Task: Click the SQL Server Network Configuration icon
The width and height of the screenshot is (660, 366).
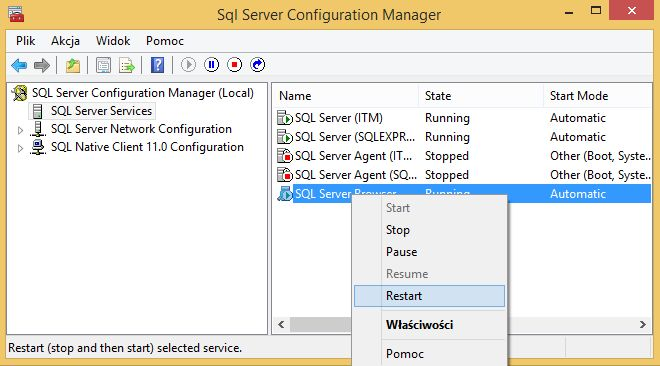Action: [38, 129]
